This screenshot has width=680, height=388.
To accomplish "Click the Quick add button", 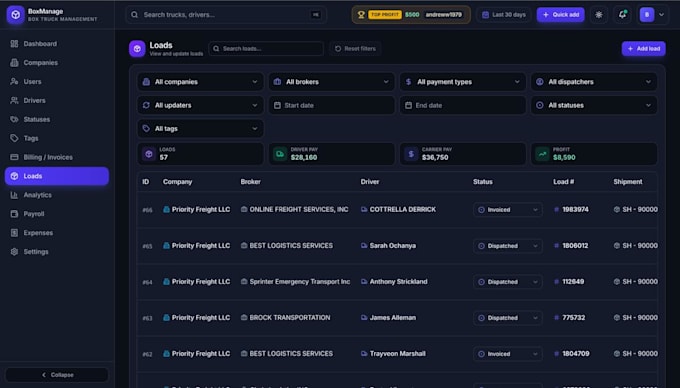I will pos(560,15).
